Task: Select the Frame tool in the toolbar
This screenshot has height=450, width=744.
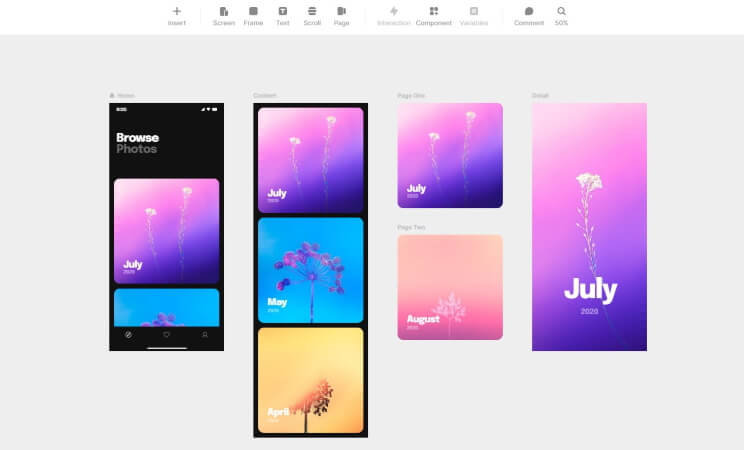Action: (253, 16)
